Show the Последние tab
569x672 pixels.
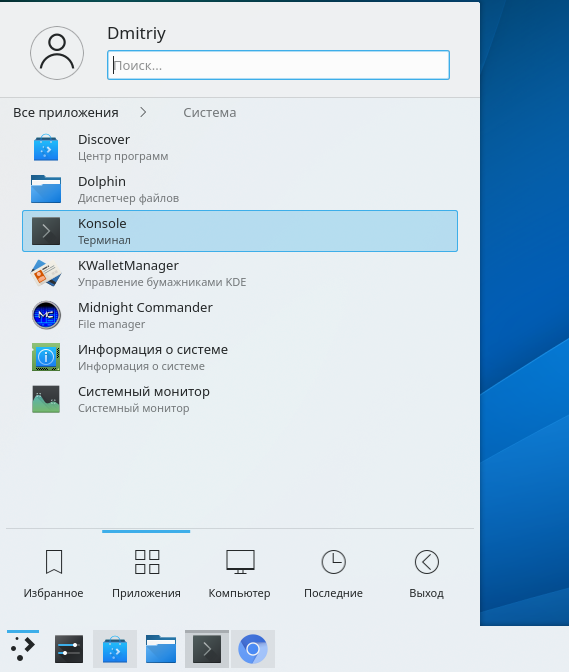click(333, 573)
